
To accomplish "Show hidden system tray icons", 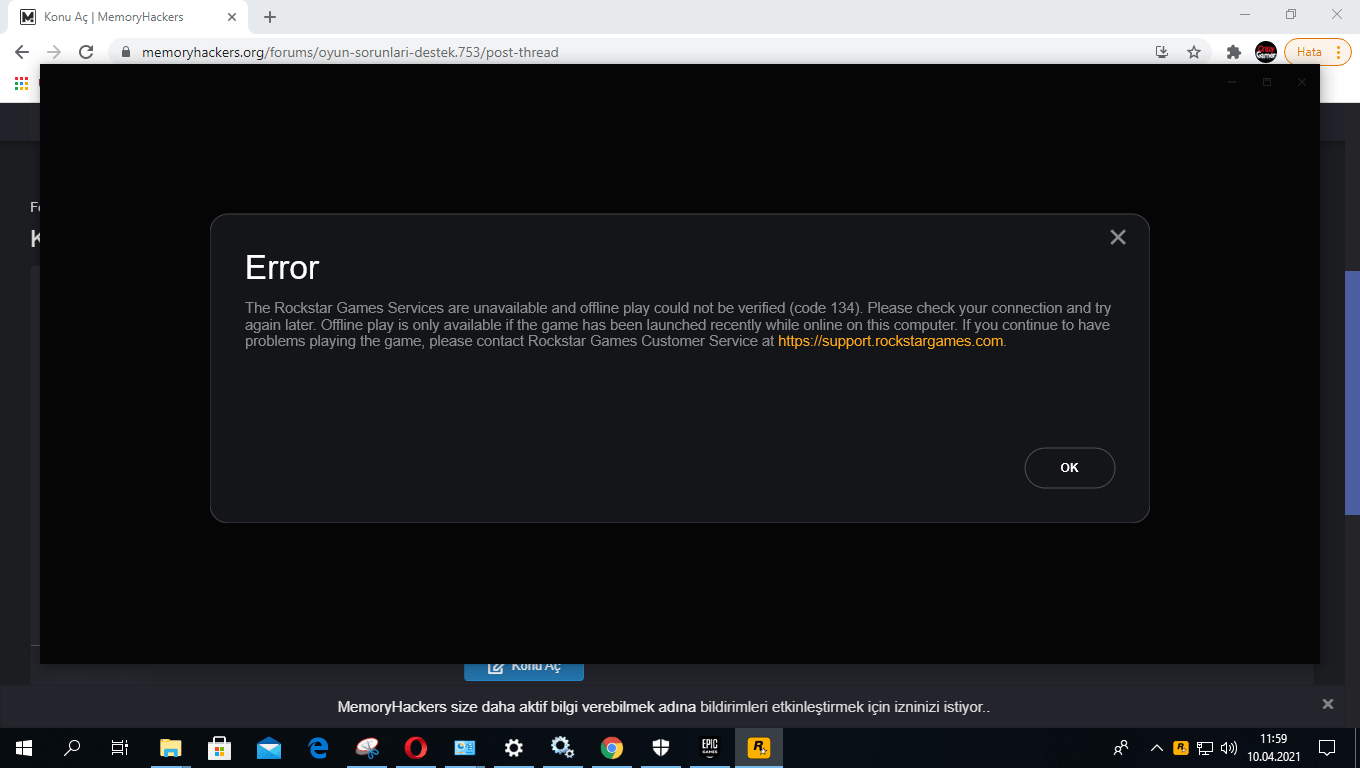I will 1157,748.
